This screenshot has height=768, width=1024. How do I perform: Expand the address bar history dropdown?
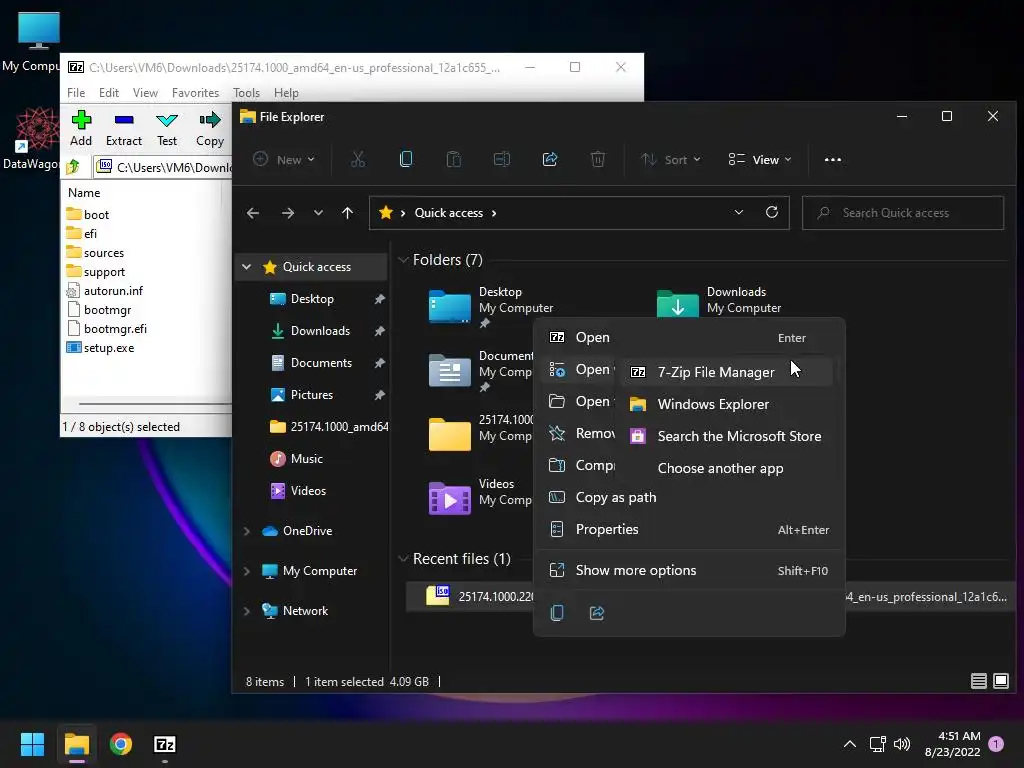click(739, 212)
